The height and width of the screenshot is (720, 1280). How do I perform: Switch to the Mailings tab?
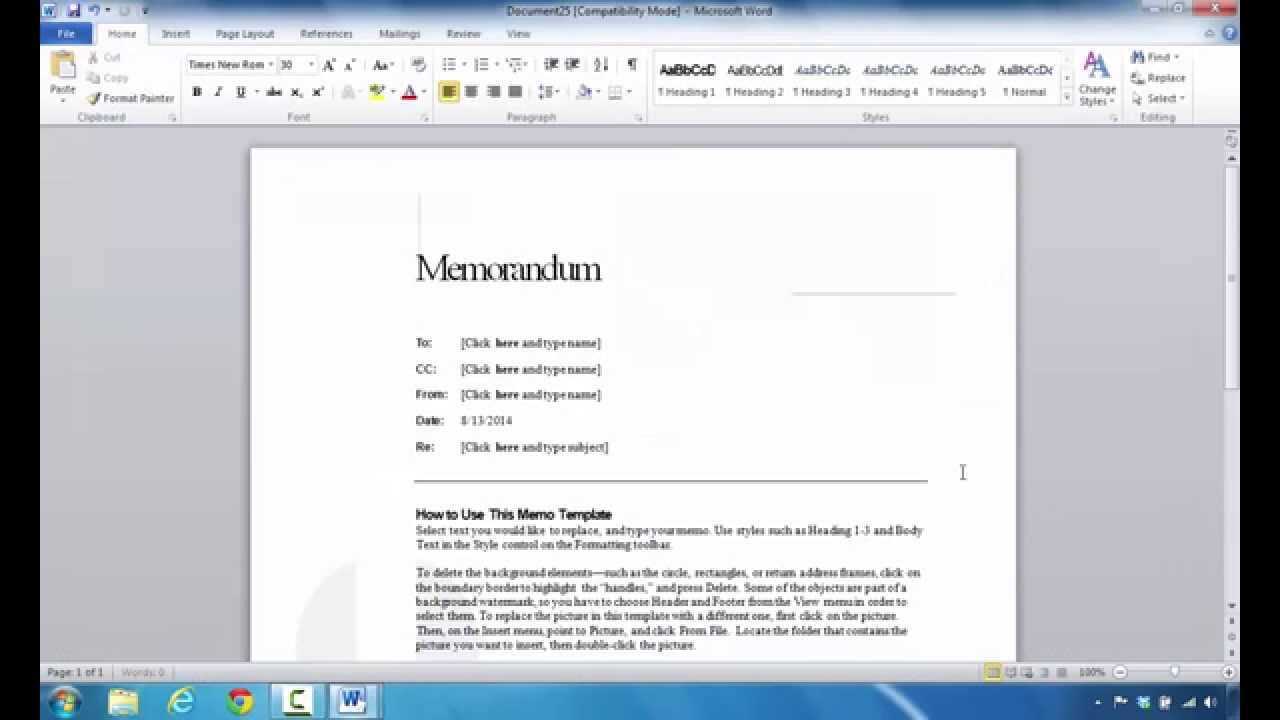(400, 34)
